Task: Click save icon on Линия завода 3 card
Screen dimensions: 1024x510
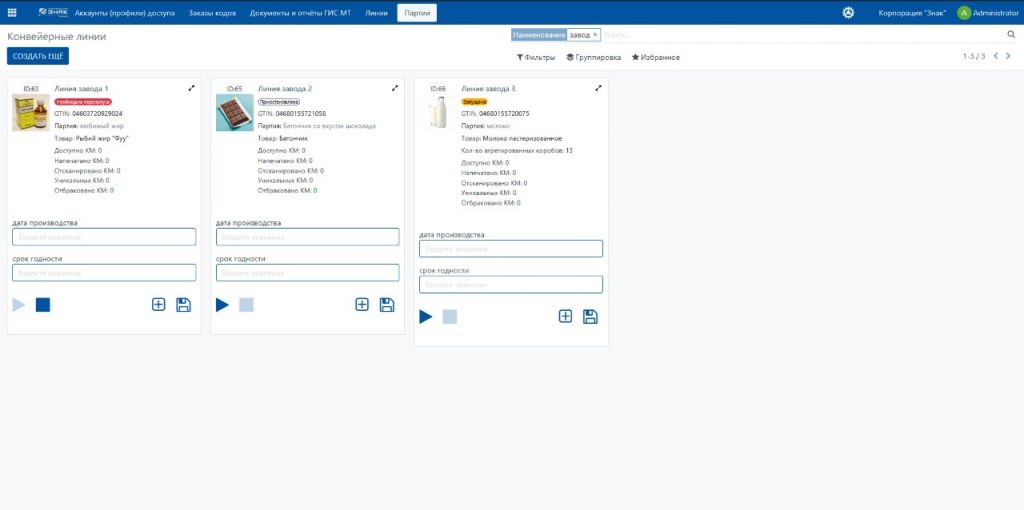Action: 590,316
